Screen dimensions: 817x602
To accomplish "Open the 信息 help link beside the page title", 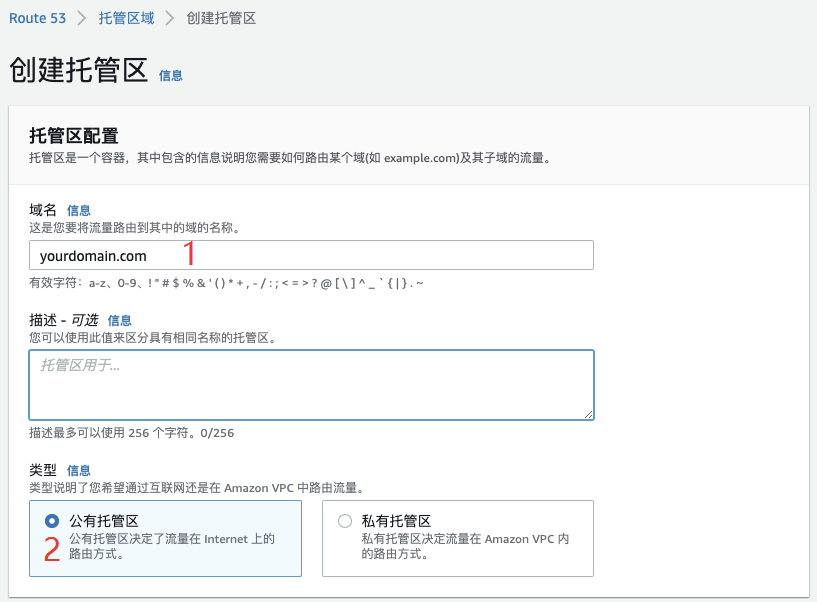I will point(170,75).
